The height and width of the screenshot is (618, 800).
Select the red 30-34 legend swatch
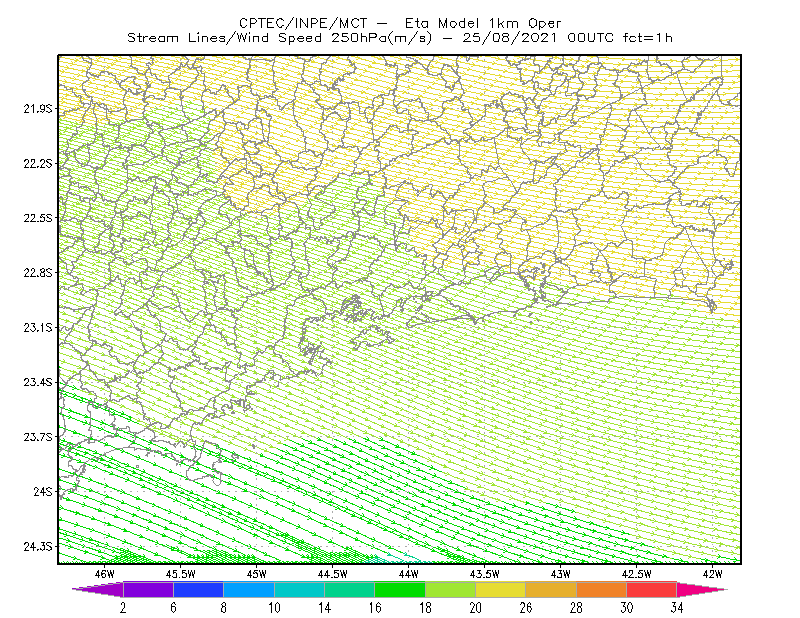[x=652, y=589]
